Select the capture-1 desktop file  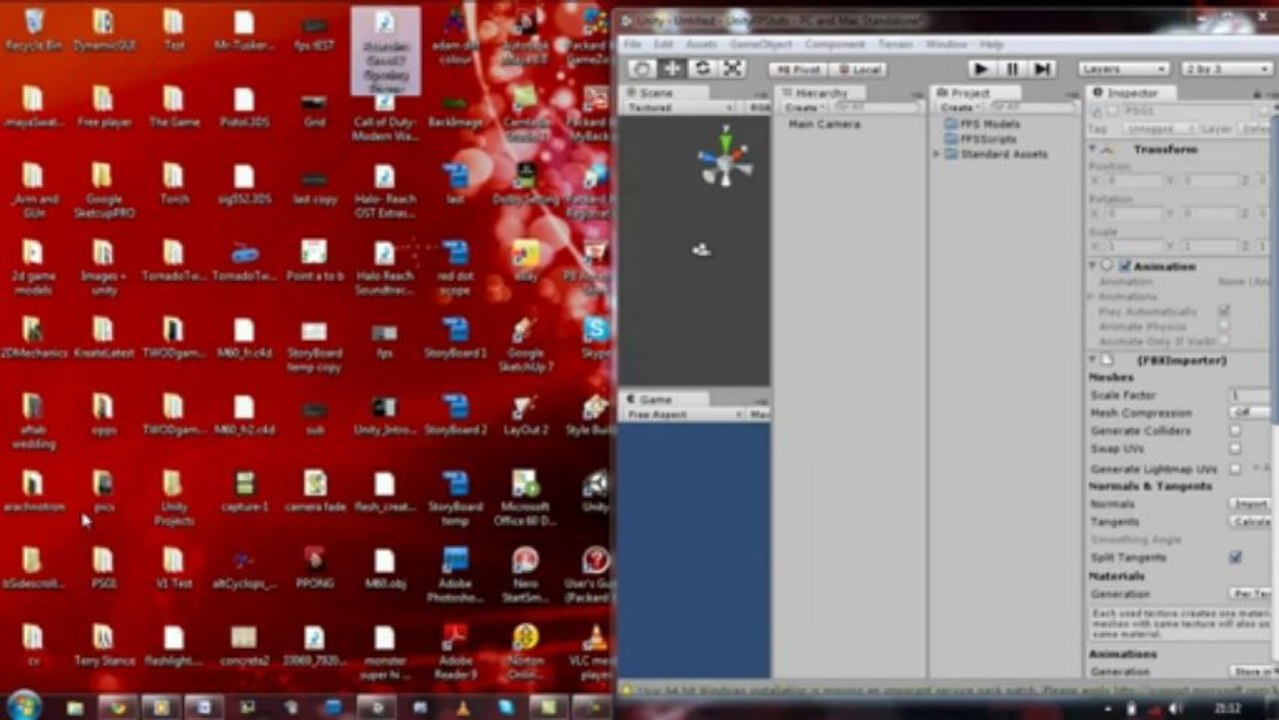[245, 491]
